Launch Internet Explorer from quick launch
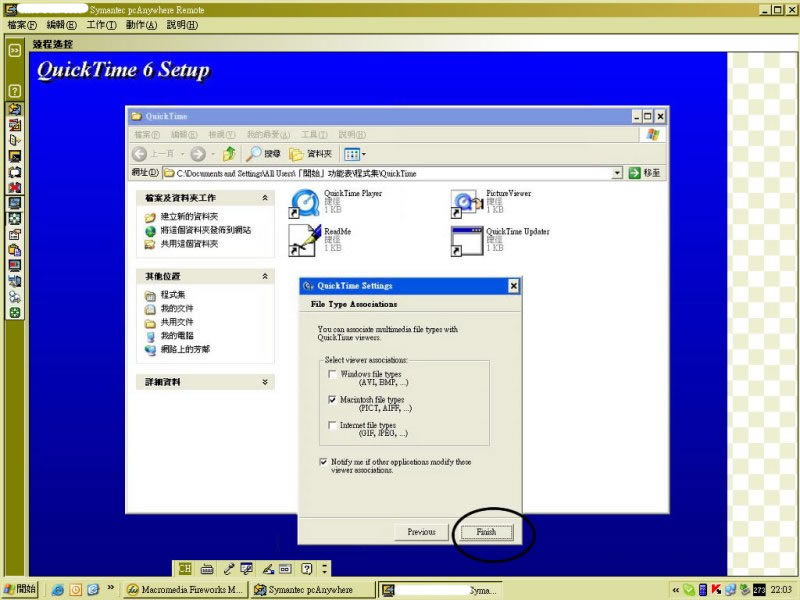The height and width of the screenshot is (600, 800). tap(58, 590)
